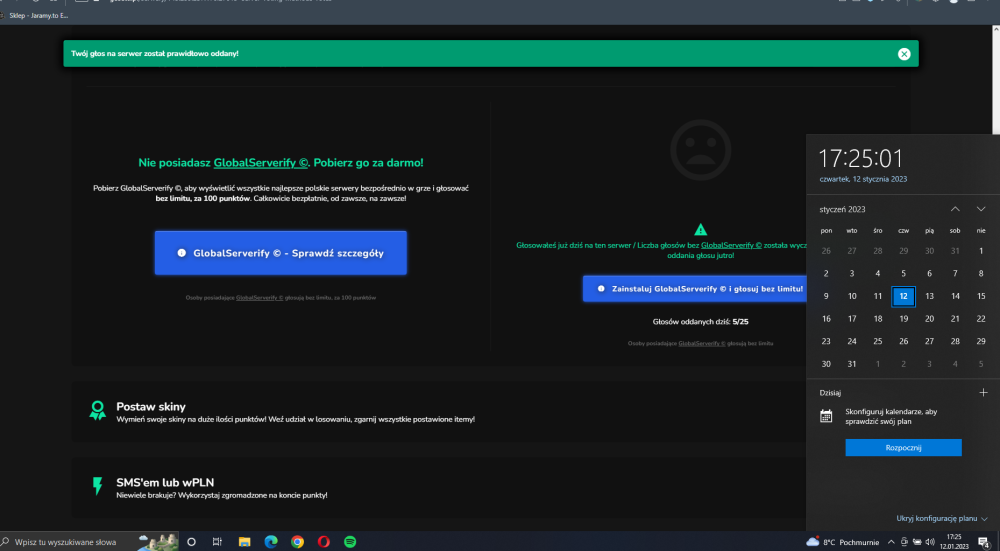Screen dimensions: 1000x551
Task: Click the Rozpocznij button
Action: (x=903, y=448)
